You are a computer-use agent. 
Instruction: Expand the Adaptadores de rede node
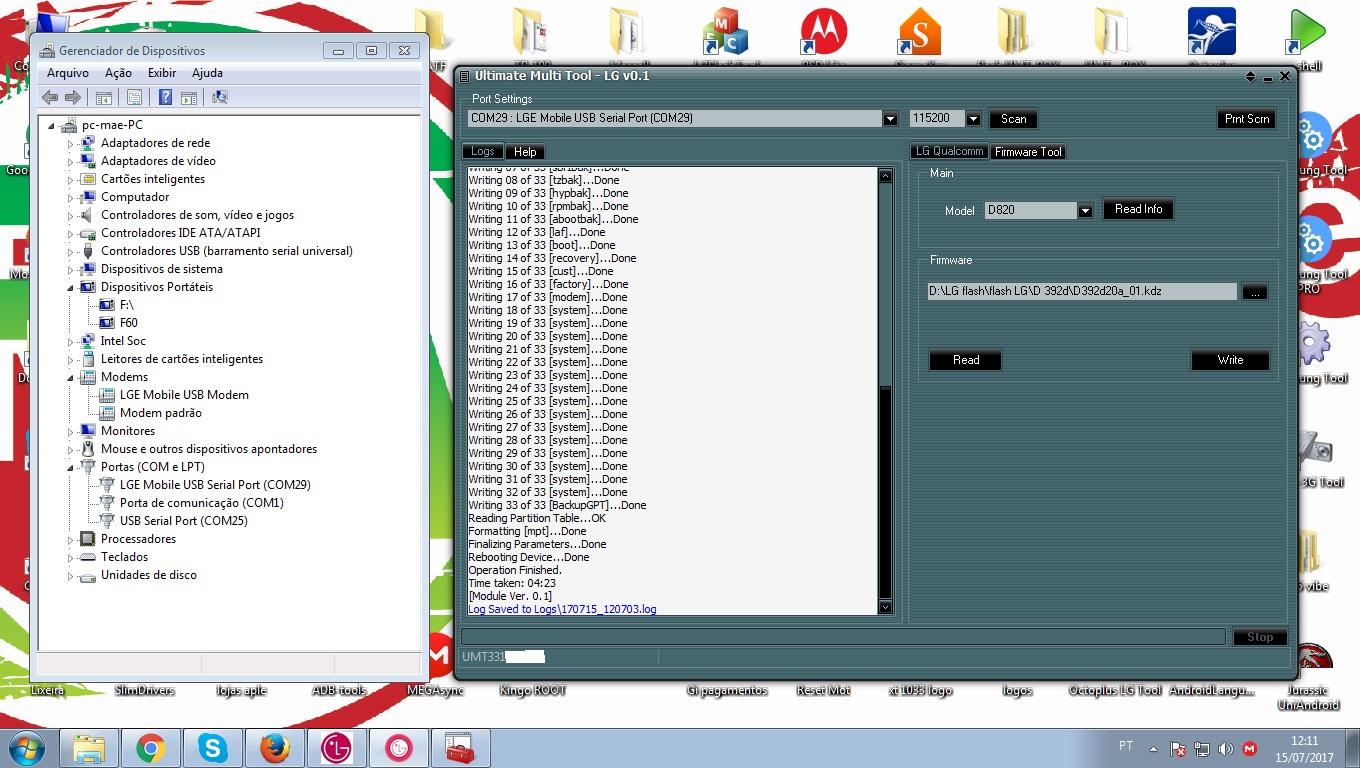coord(71,143)
